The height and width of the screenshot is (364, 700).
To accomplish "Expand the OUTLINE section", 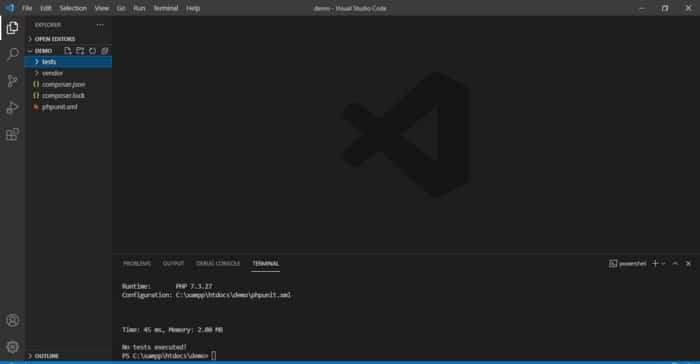I will (x=68, y=356).
